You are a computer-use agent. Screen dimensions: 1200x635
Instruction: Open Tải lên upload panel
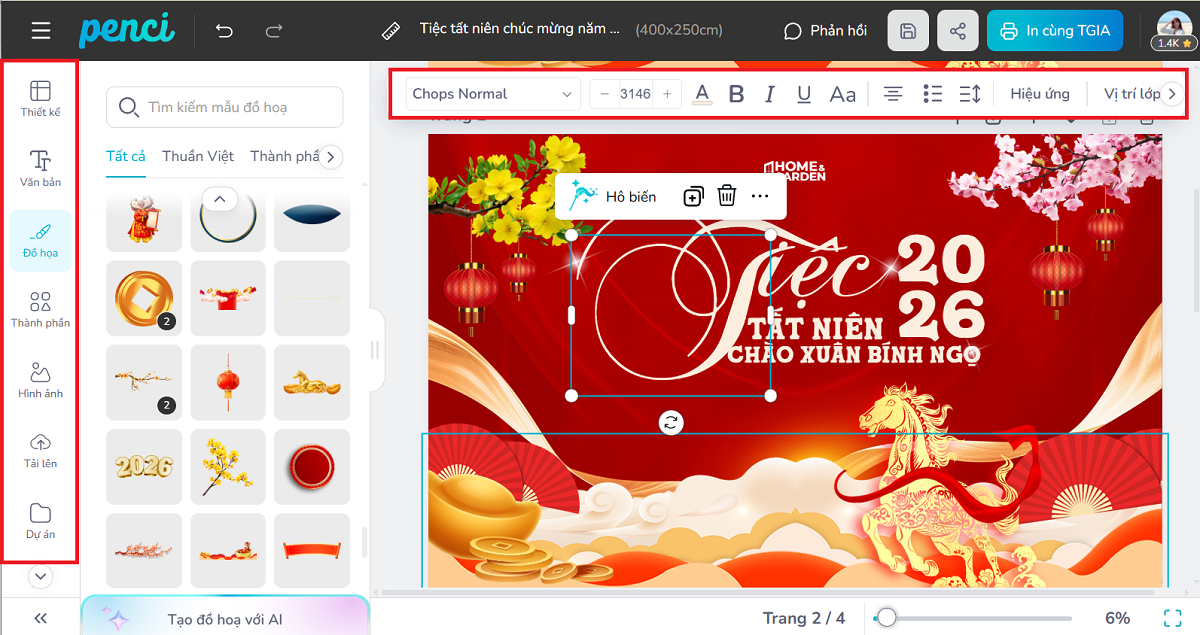click(40, 450)
